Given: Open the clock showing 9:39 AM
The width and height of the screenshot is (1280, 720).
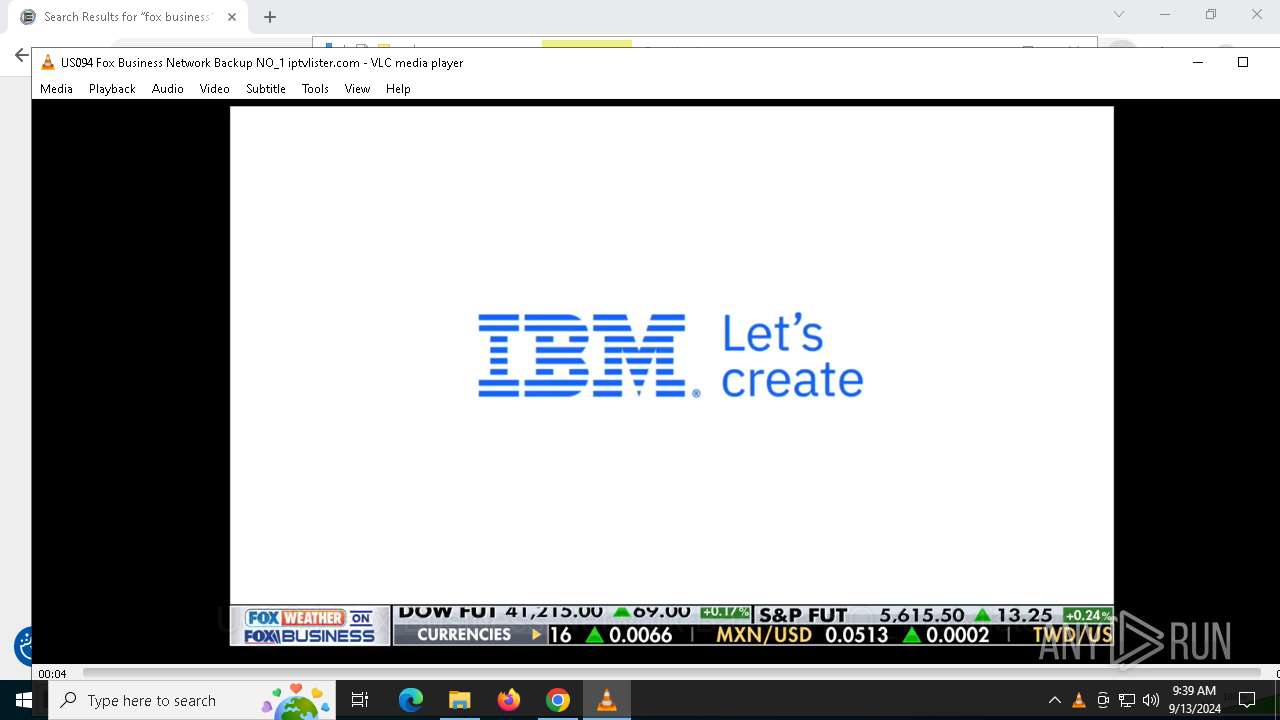Looking at the screenshot, I should click(1194, 700).
